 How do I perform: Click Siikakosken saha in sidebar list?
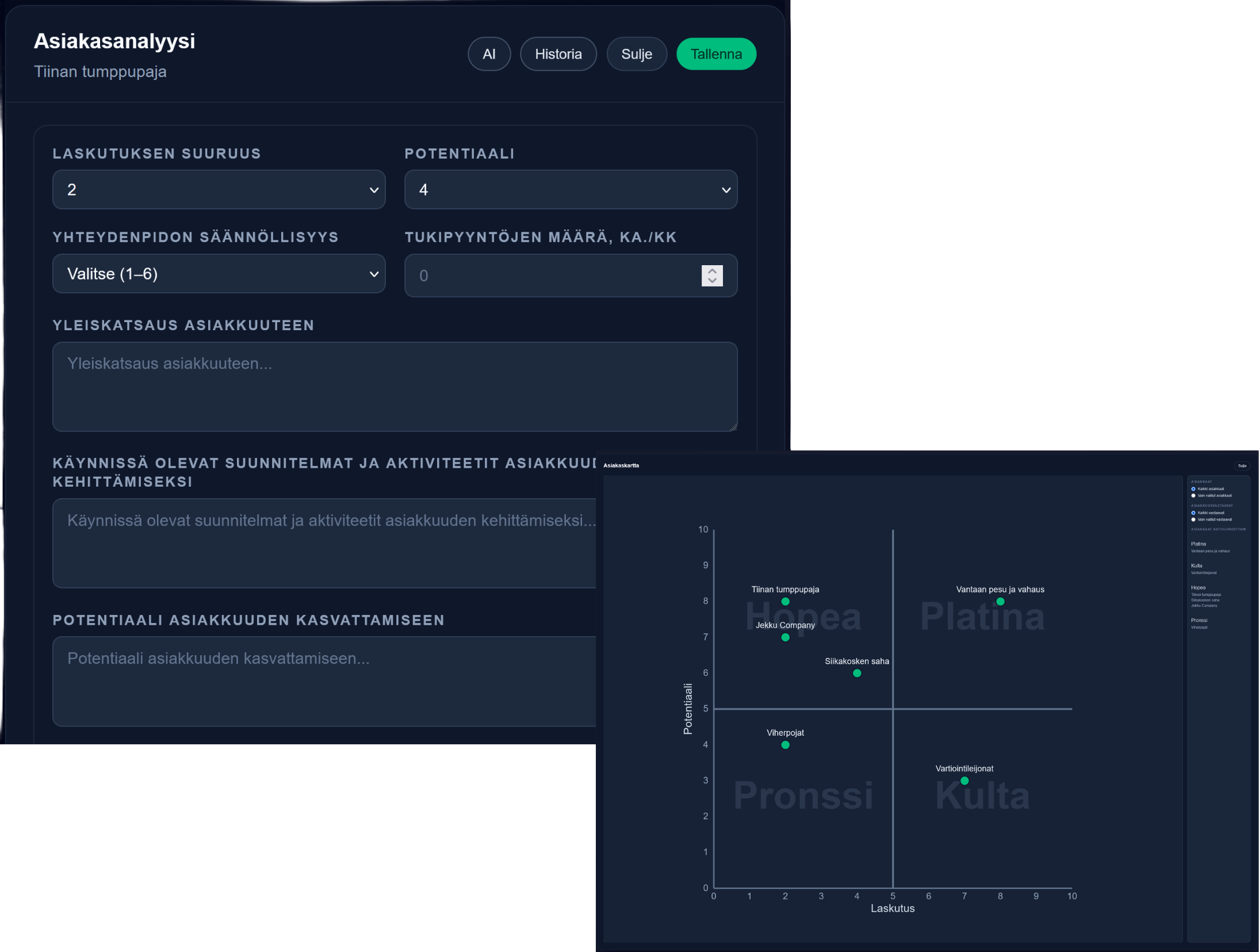1206,600
